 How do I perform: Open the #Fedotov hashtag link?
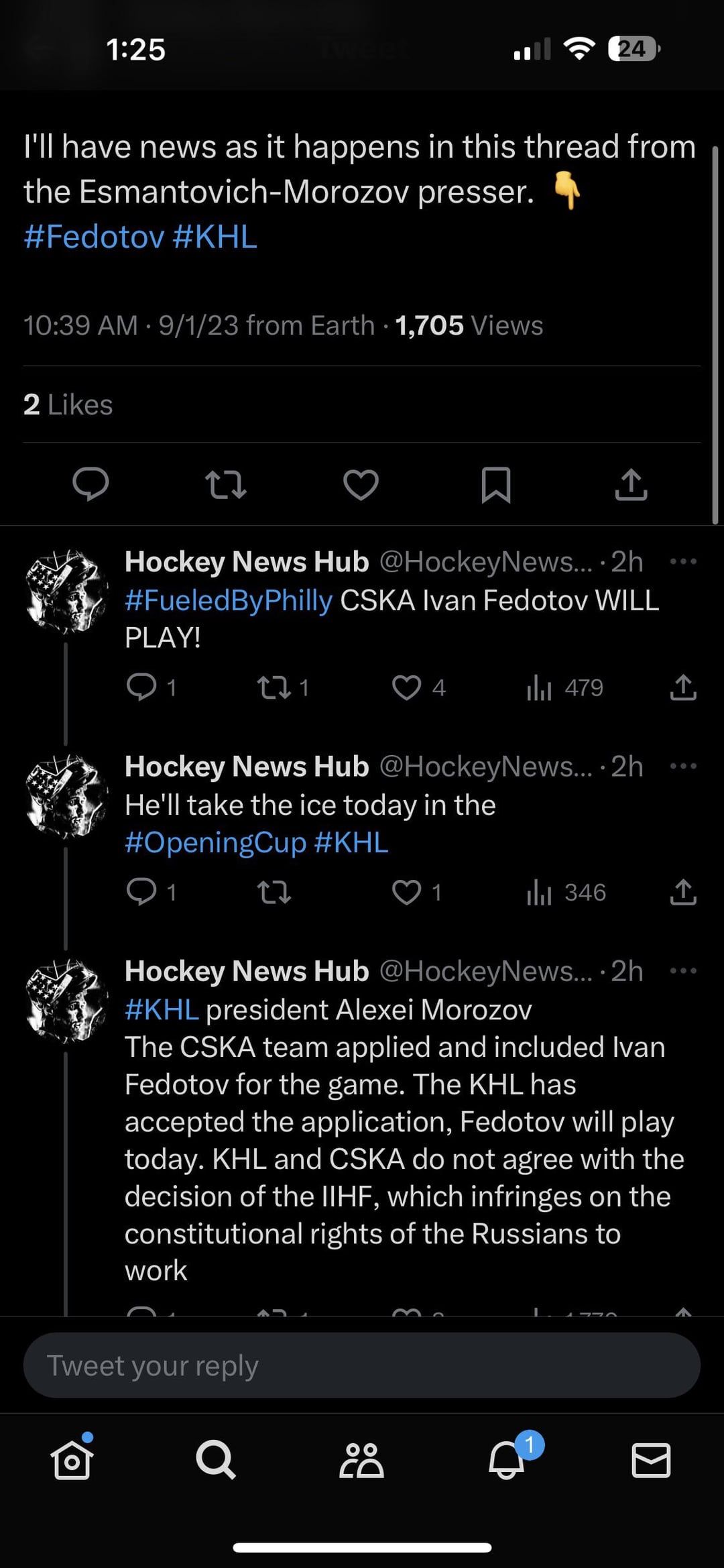[x=94, y=237]
